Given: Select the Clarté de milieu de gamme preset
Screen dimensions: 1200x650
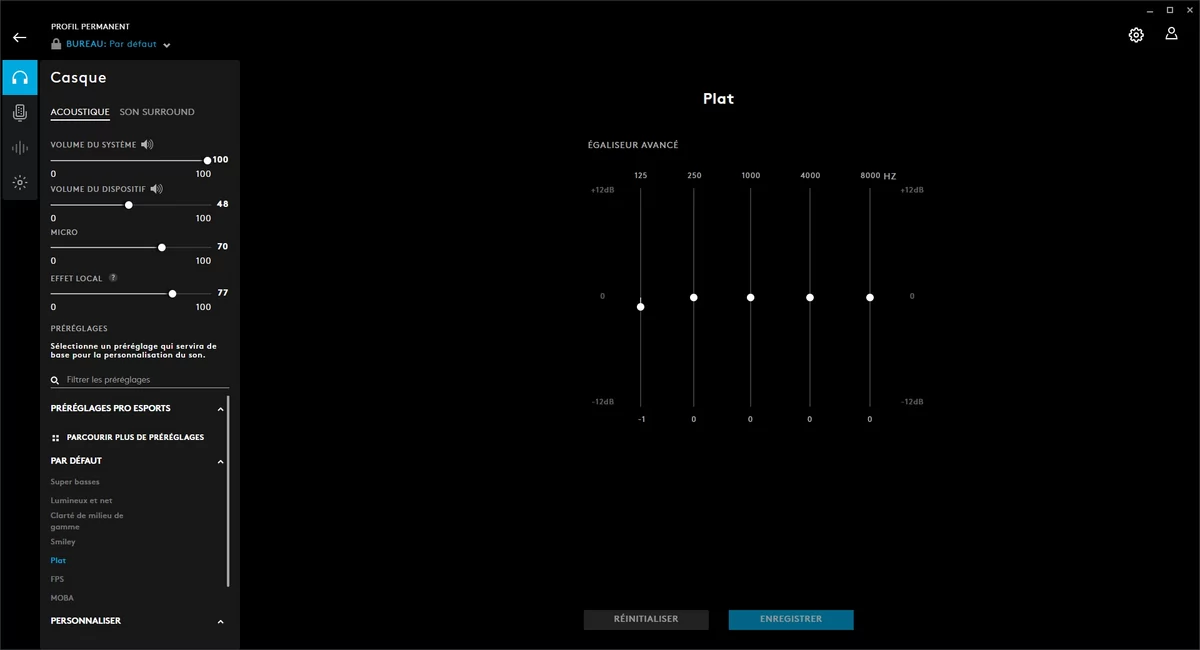Looking at the screenshot, I should point(87,521).
